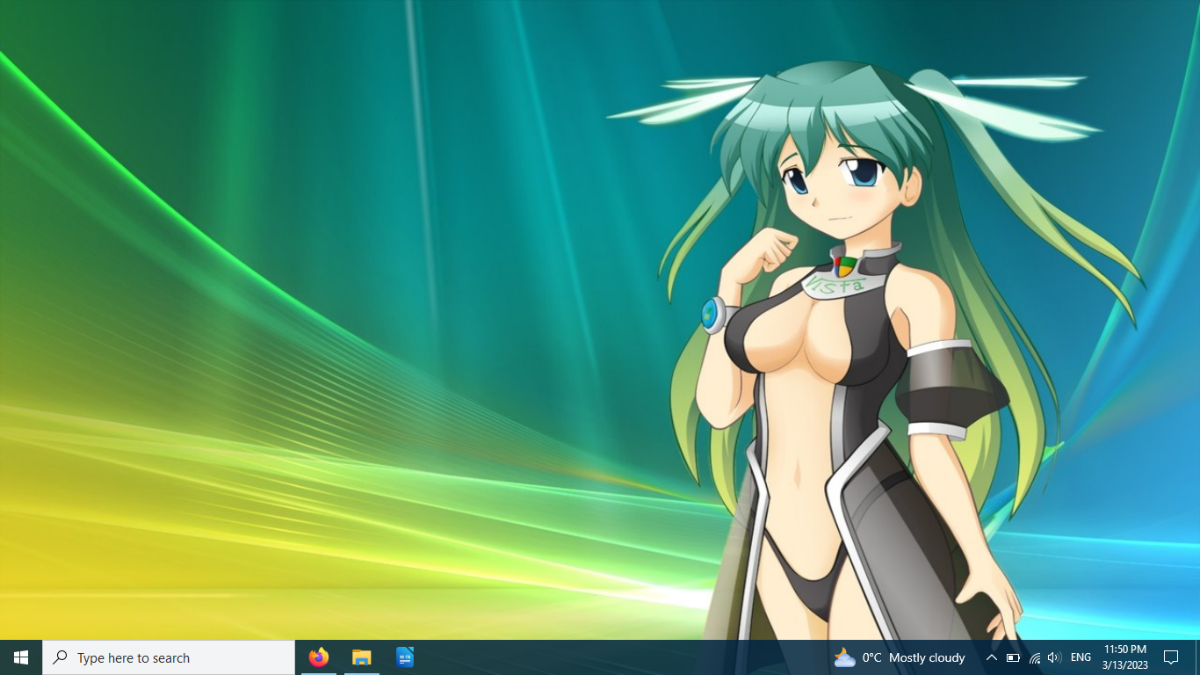Click the weather widget's cloud icon

844,657
